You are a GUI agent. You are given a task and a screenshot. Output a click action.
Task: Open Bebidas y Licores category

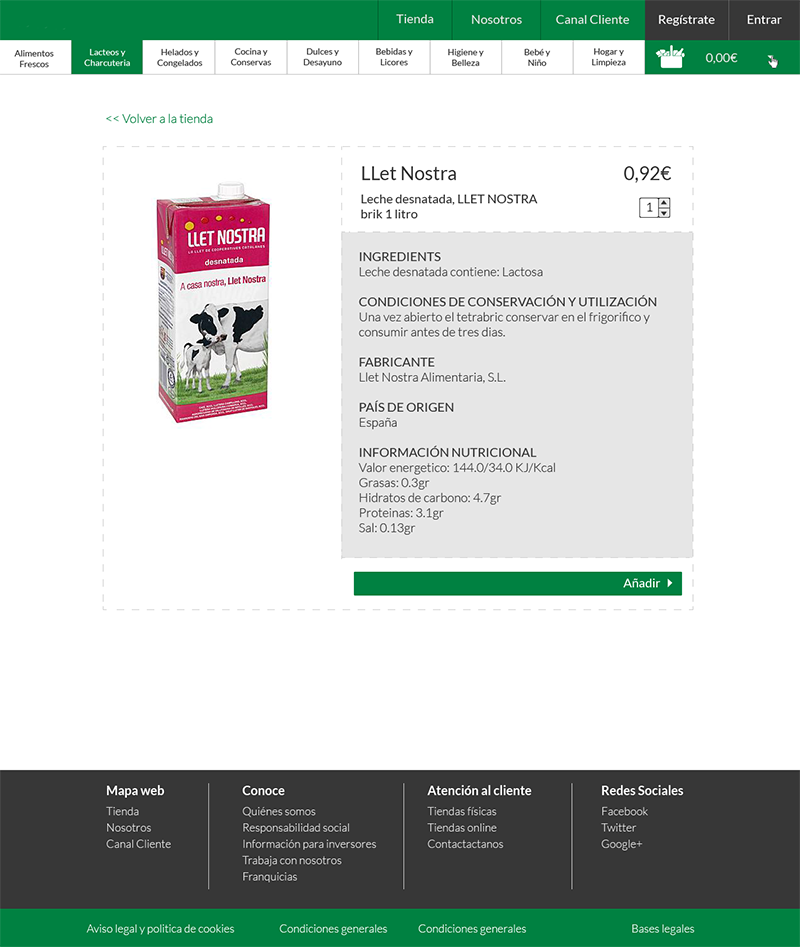click(394, 57)
